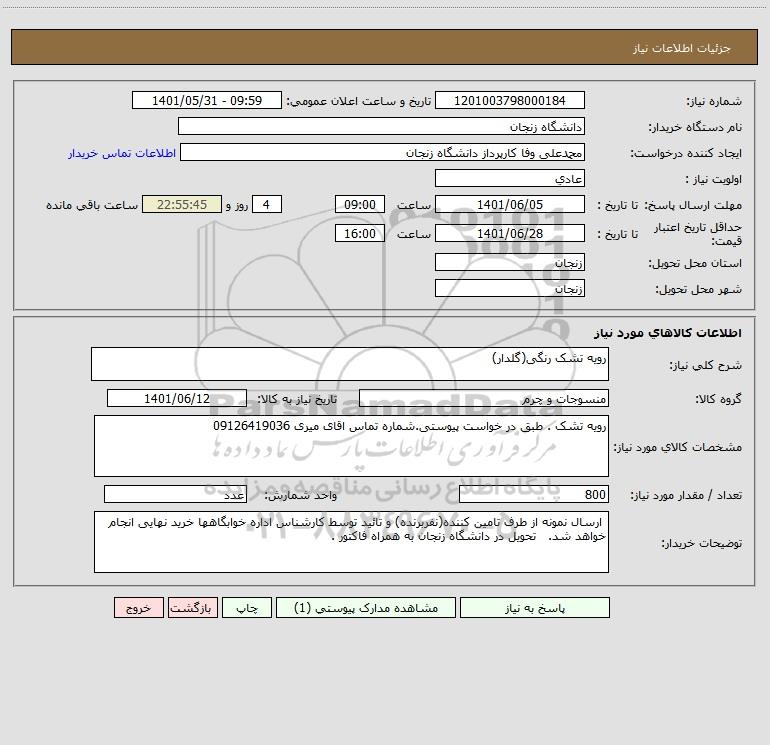Click the اولویت نیاز label
This screenshot has width=770, height=745.
tap(714, 179)
